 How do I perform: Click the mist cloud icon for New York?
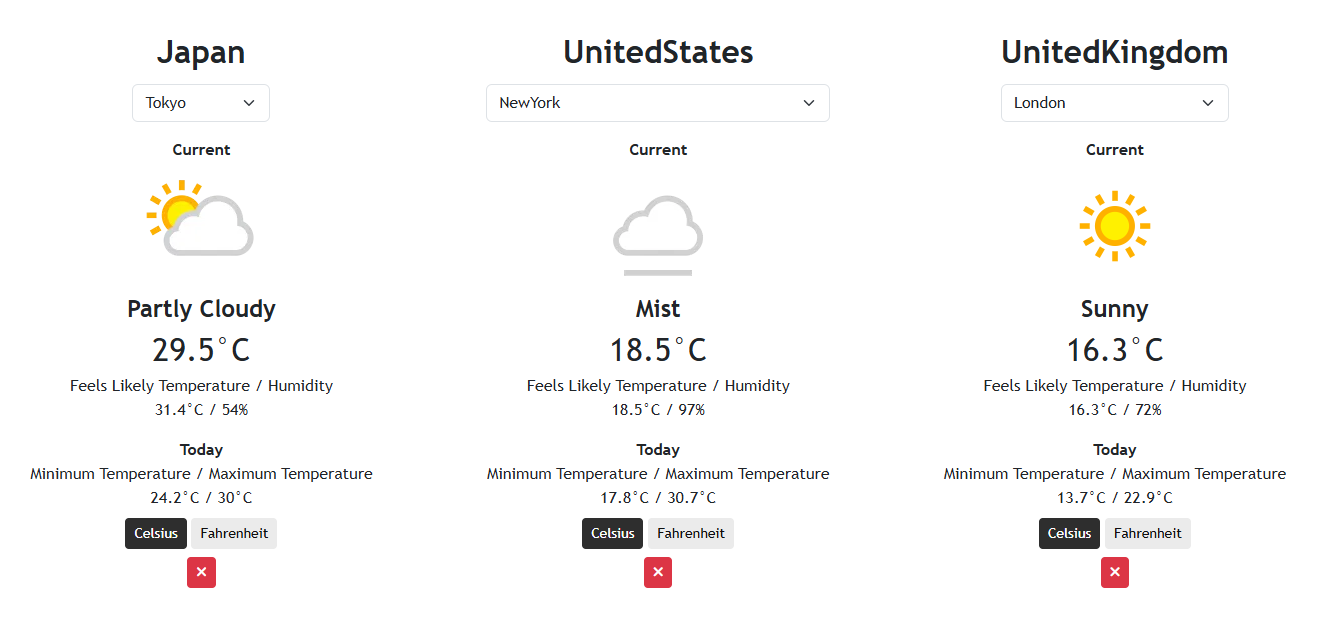point(658,233)
